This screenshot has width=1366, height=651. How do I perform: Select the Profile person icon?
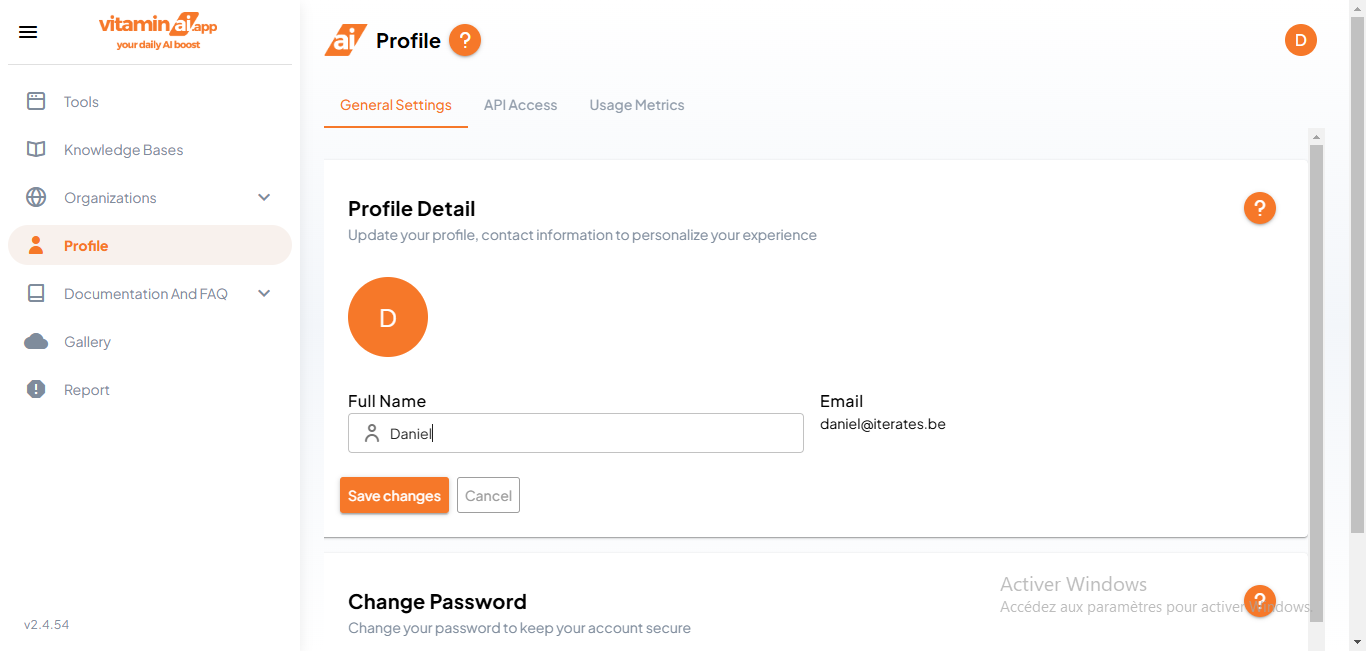pos(36,245)
